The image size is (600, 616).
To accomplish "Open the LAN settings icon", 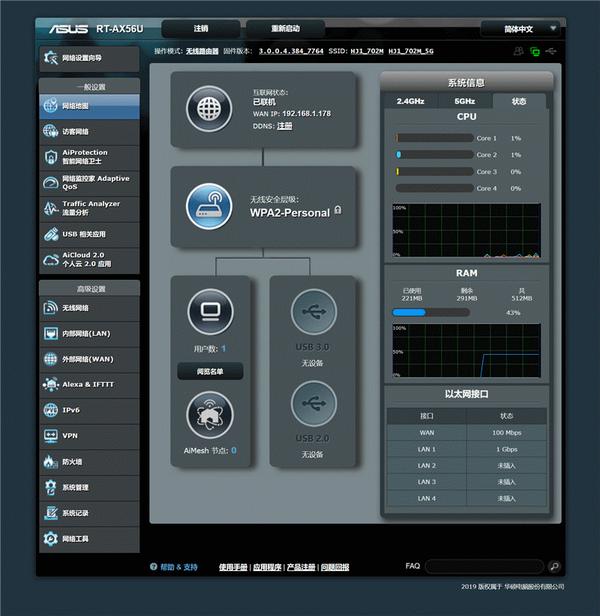I will pyautogui.click(x=51, y=334).
